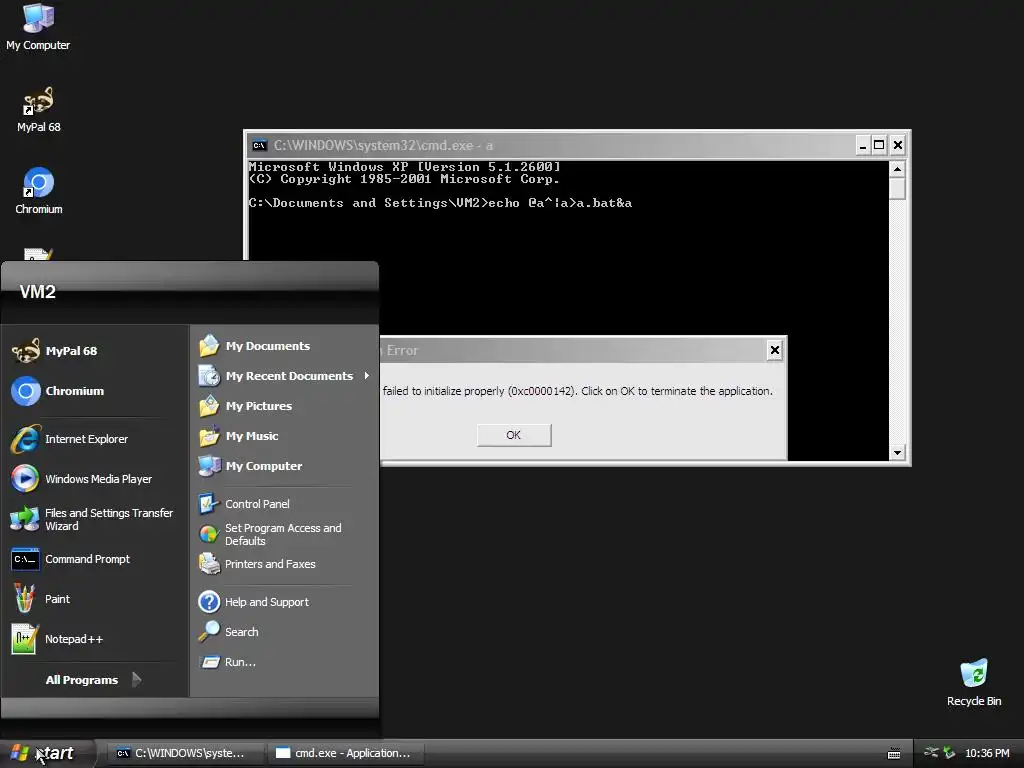Select Chromium desktop shortcut
Image resolution: width=1024 pixels, height=768 pixels.
click(39, 191)
